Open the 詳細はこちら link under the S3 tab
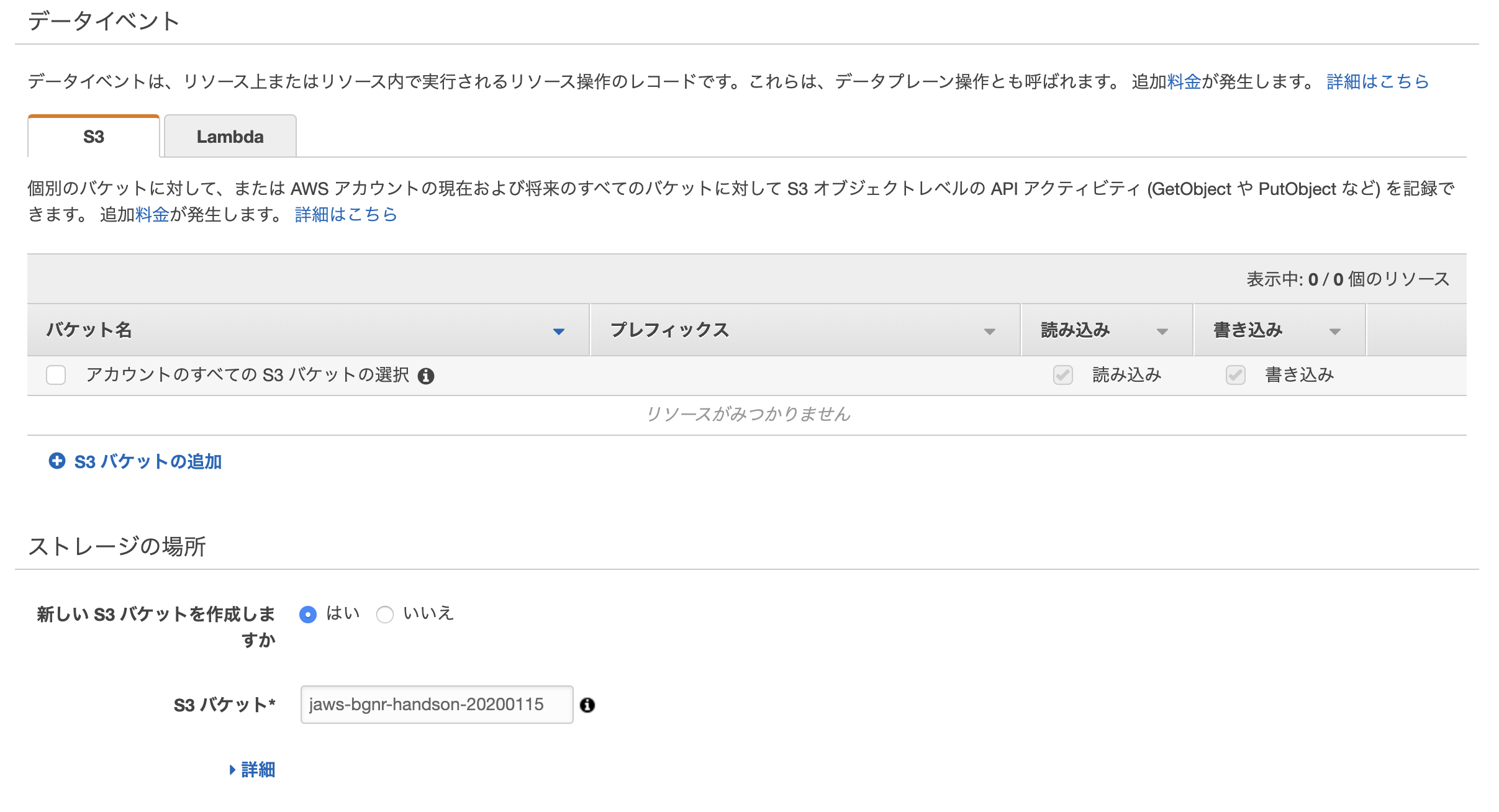This screenshot has height=812, width=1499. pos(345,214)
